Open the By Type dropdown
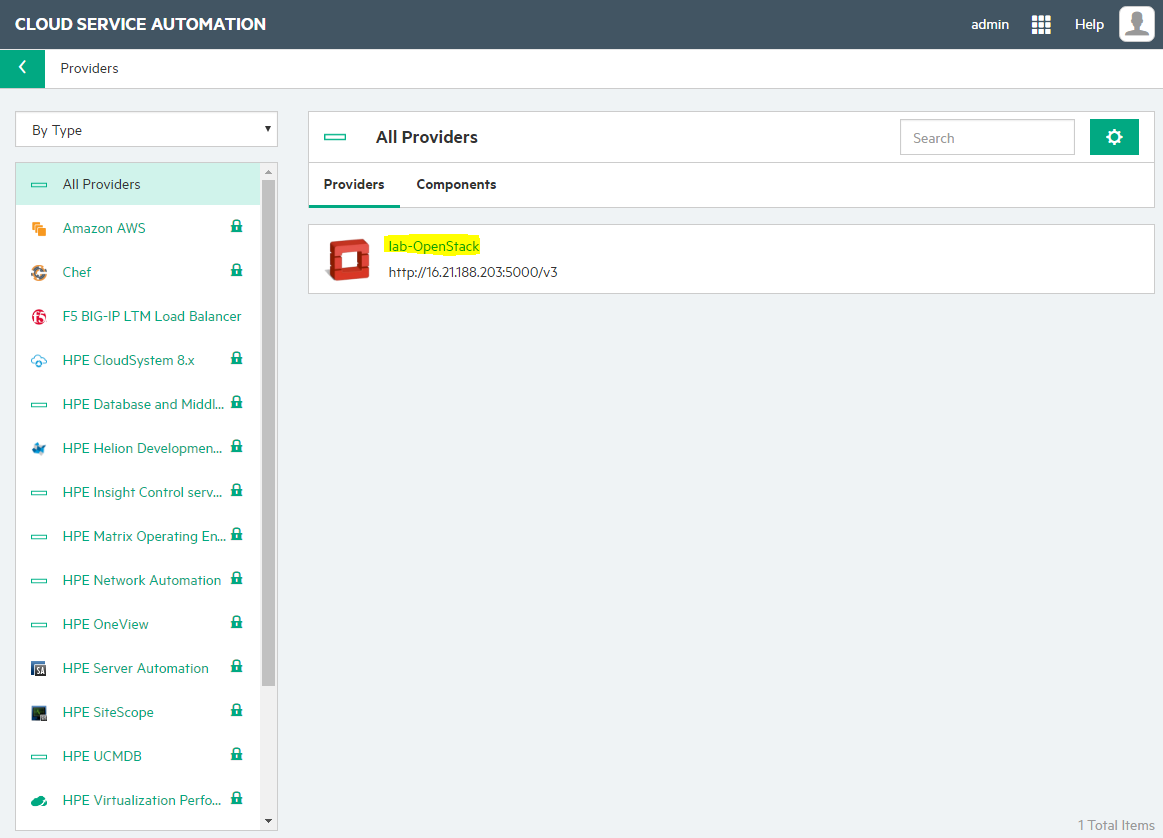Screen dimensions: 1163x838 (147, 130)
